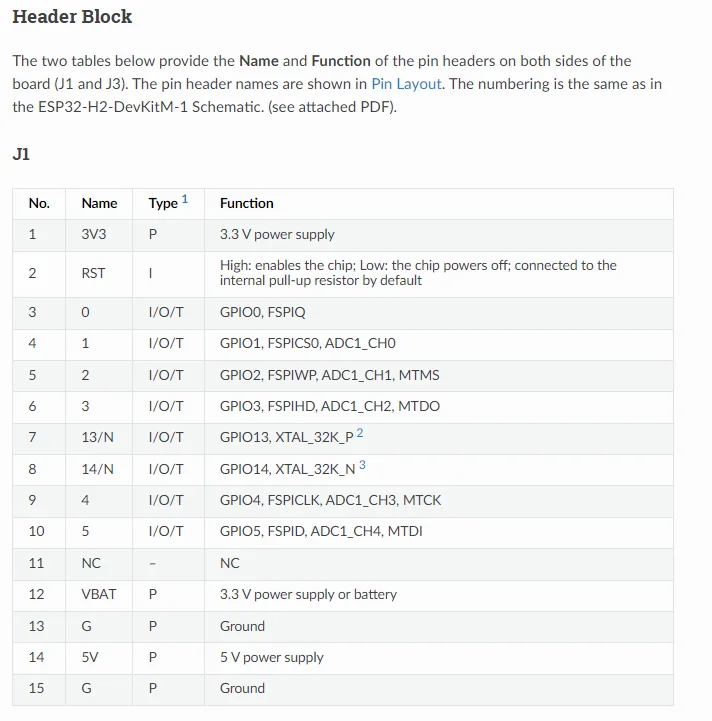Viewport: 712px width, 721px height.
Task: Select the Function column header
Action: 247,203
